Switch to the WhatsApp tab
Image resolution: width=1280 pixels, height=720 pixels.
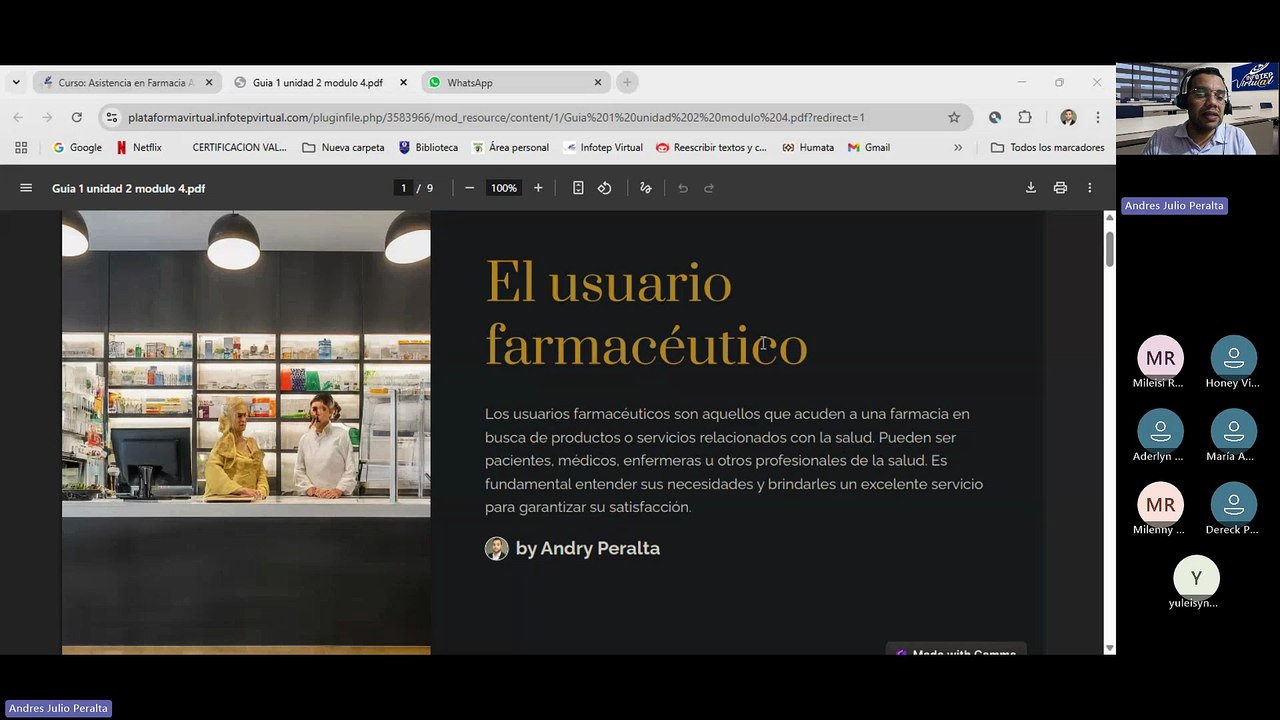(x=515, y=83)
